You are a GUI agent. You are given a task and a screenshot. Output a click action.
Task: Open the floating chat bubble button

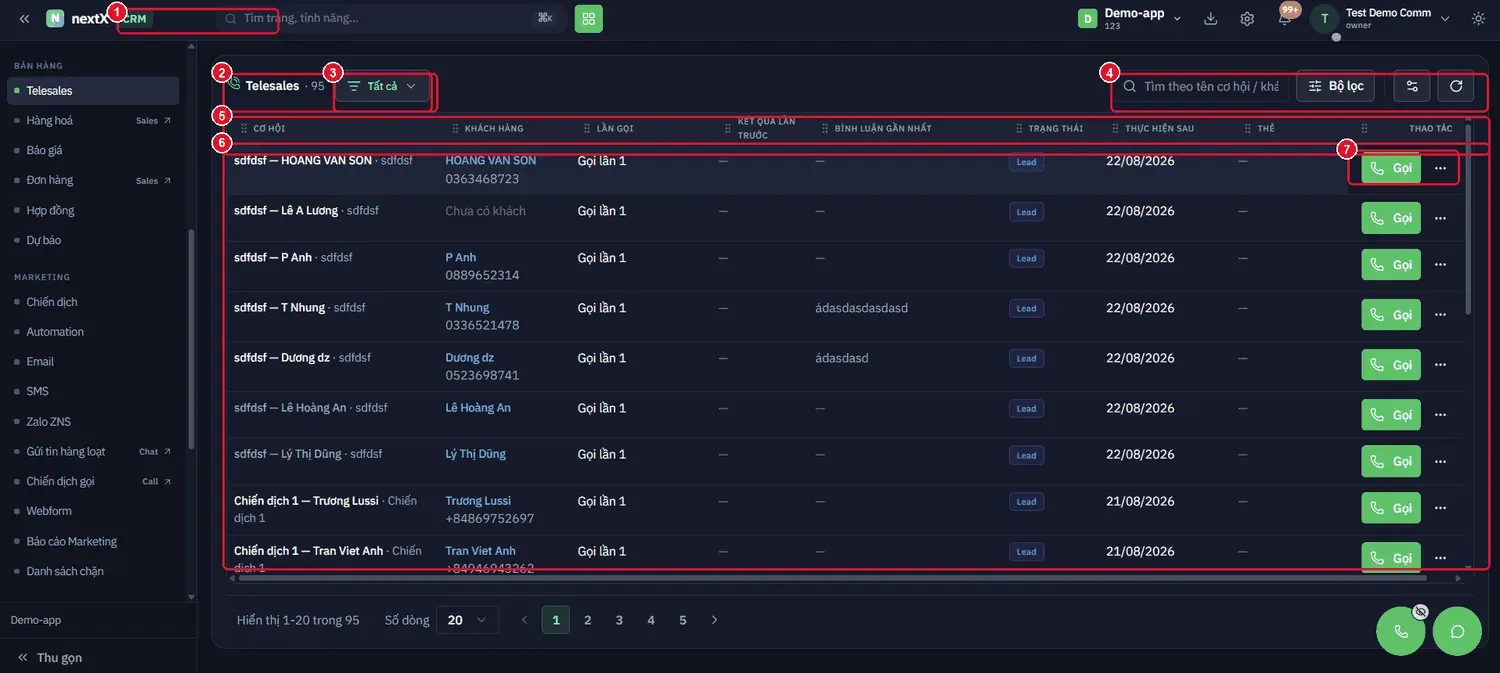point(1457,631)
